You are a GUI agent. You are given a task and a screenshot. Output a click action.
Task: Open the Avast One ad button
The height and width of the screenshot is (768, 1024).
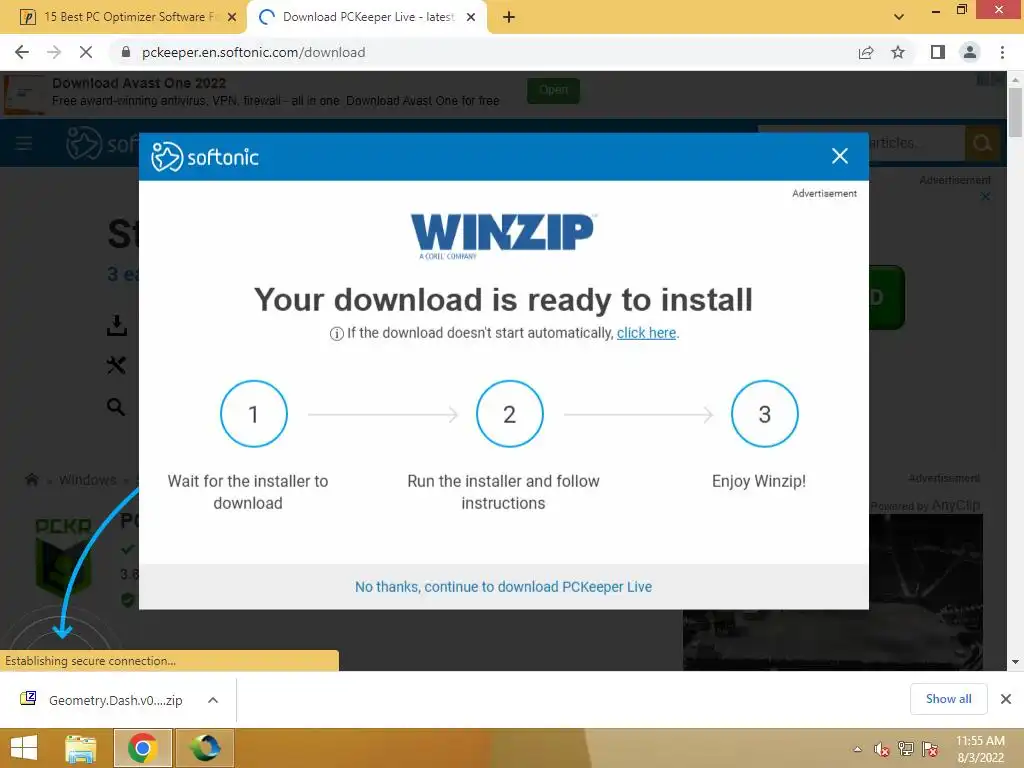point(553,90)
